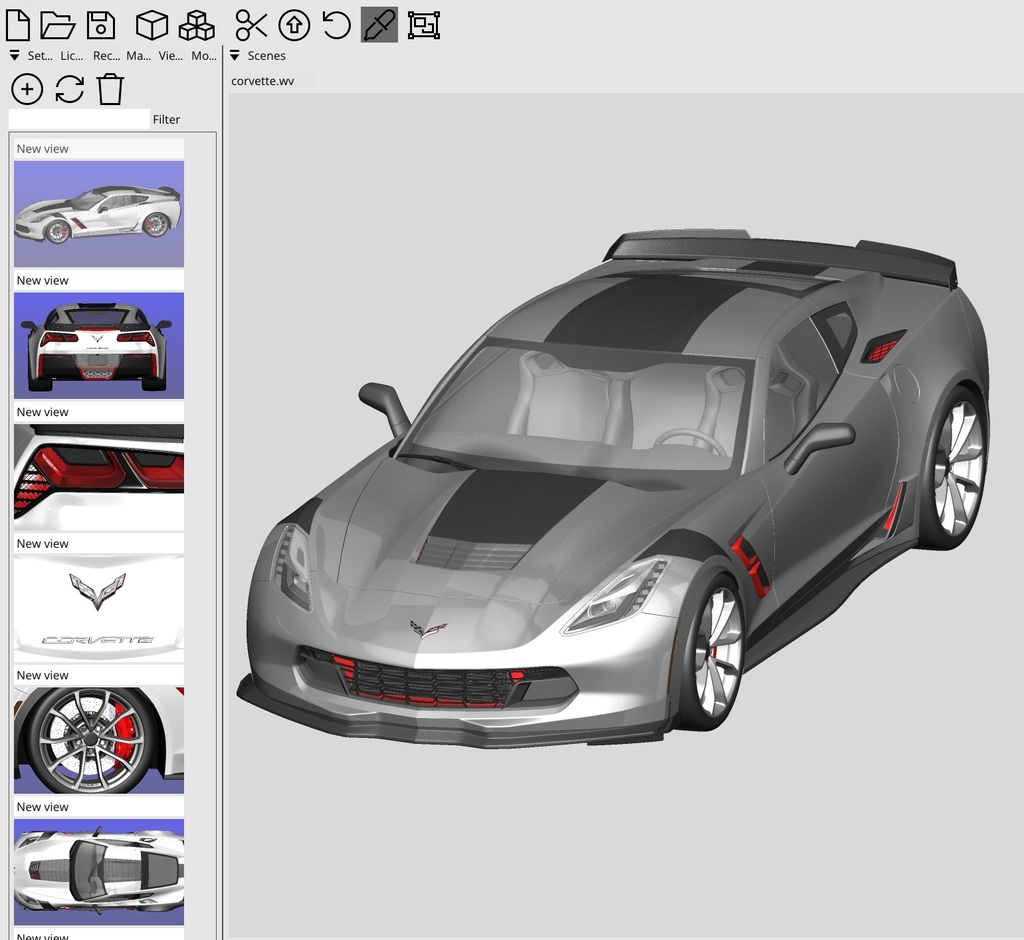Click the circled up arrow icon

293,24
